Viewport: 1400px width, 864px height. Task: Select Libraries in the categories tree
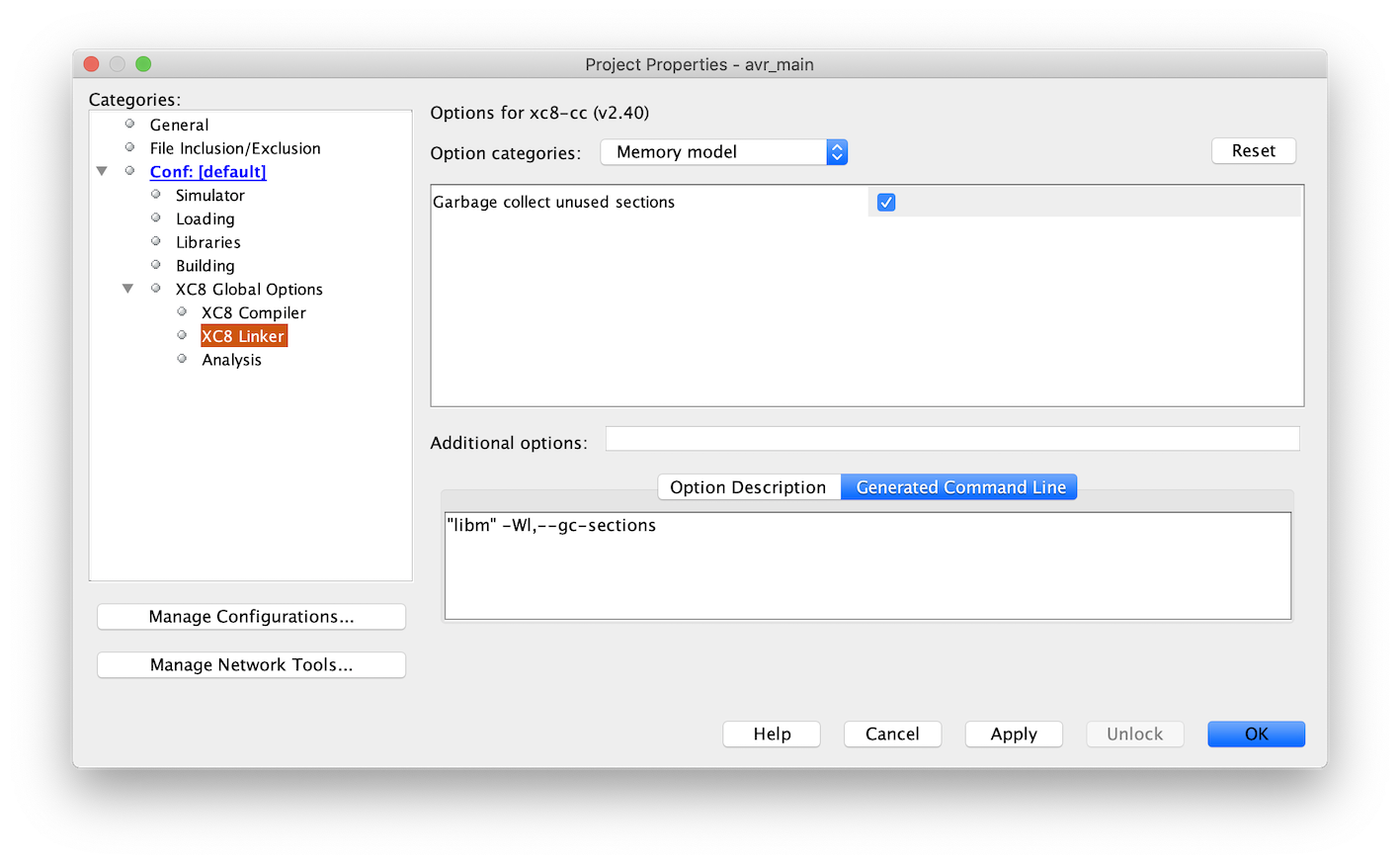[x=207, y=242]
